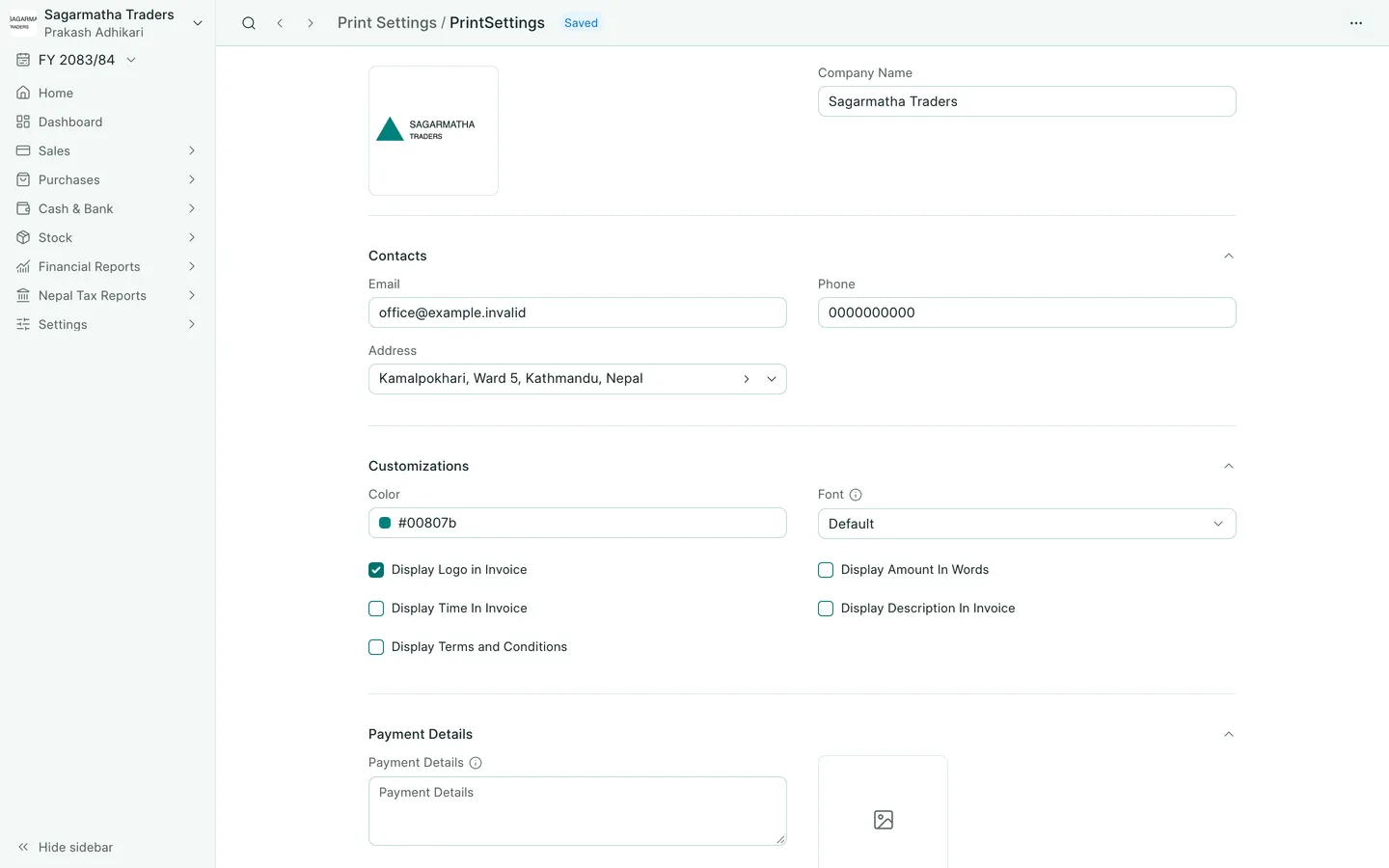The height and width of the screenshot is (868, 1389).
Task: Collapse the Customizations section
Action: click(x=1229, y=466)
